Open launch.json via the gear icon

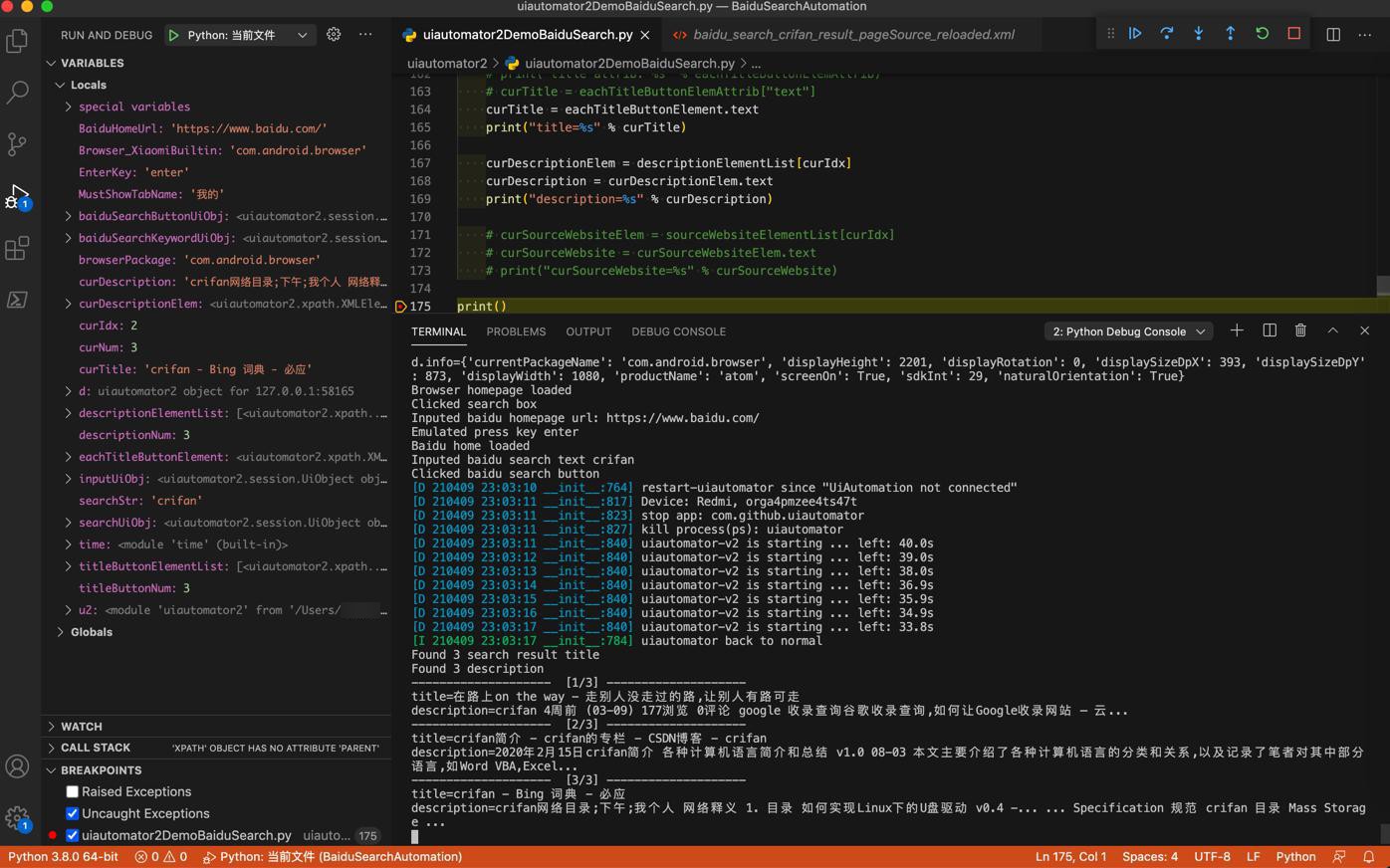(x=334, y=34)
